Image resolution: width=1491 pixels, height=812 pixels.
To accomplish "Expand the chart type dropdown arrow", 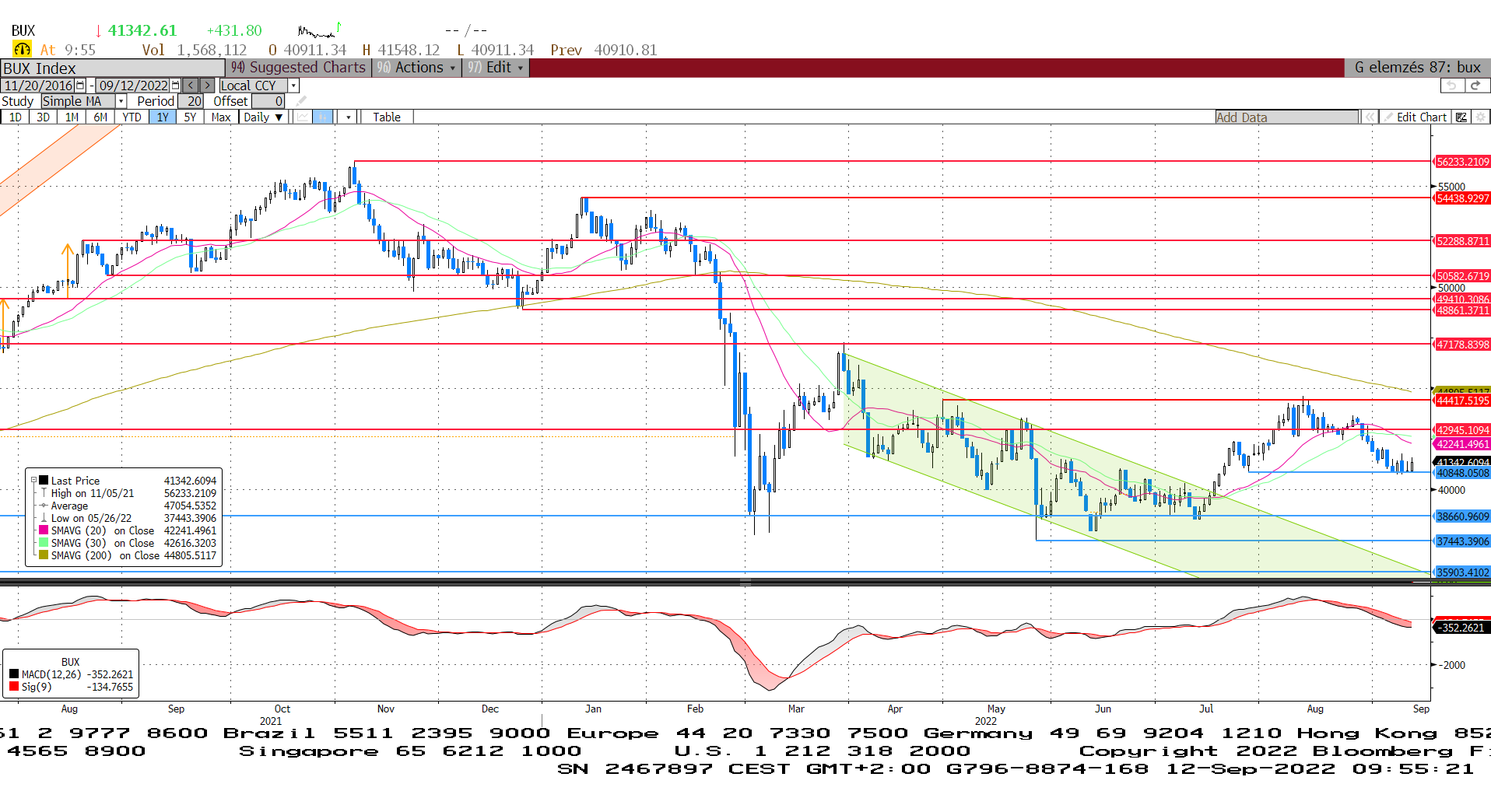I will (349, 117).
